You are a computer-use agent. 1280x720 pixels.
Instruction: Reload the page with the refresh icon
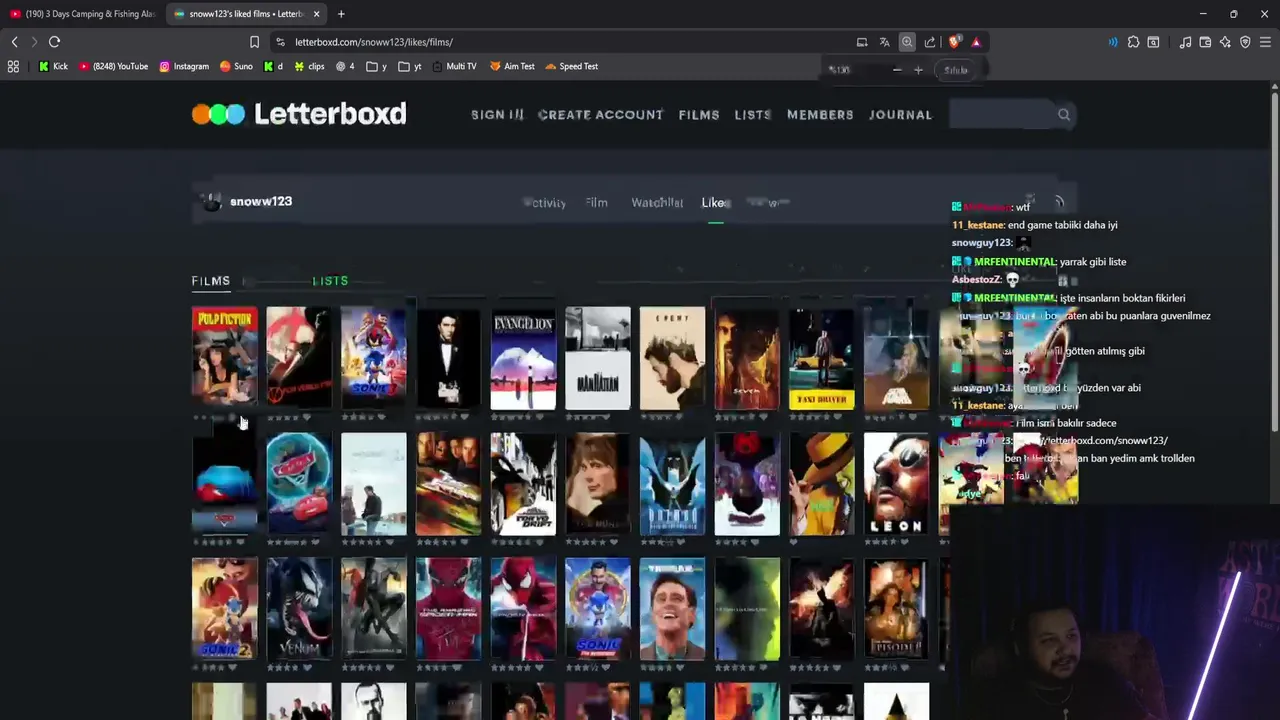(54, 42)
